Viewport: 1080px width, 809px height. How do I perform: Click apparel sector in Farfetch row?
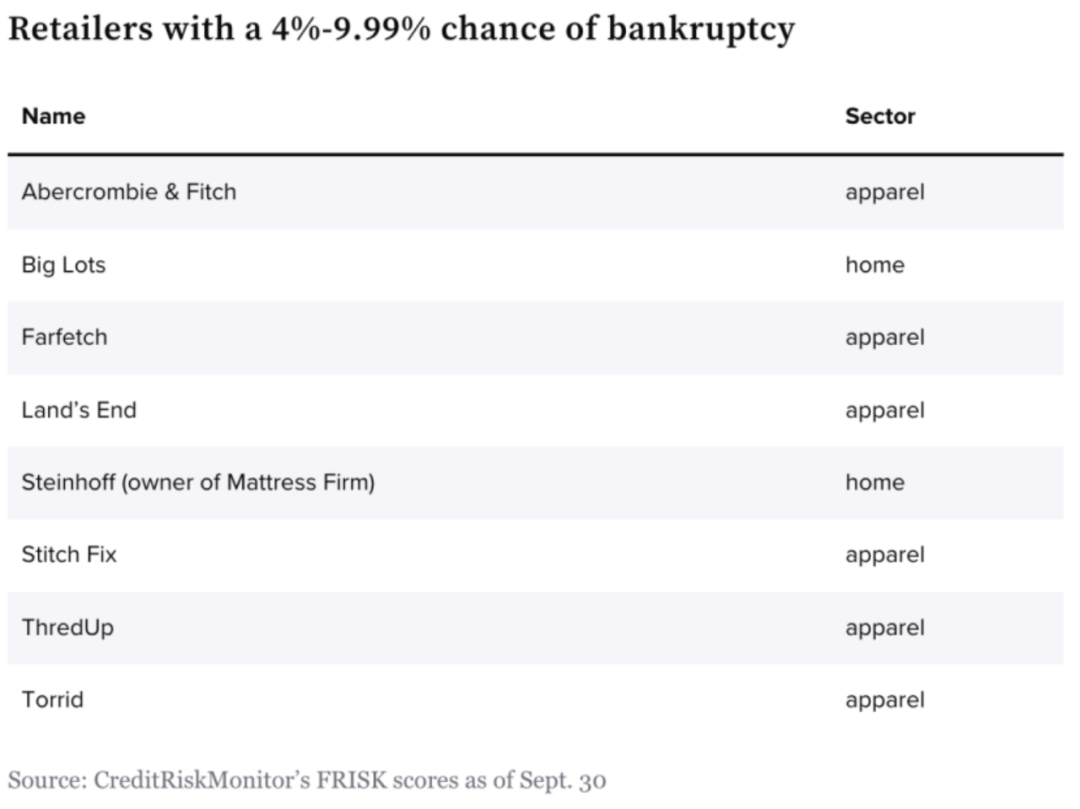pos(884,338)
